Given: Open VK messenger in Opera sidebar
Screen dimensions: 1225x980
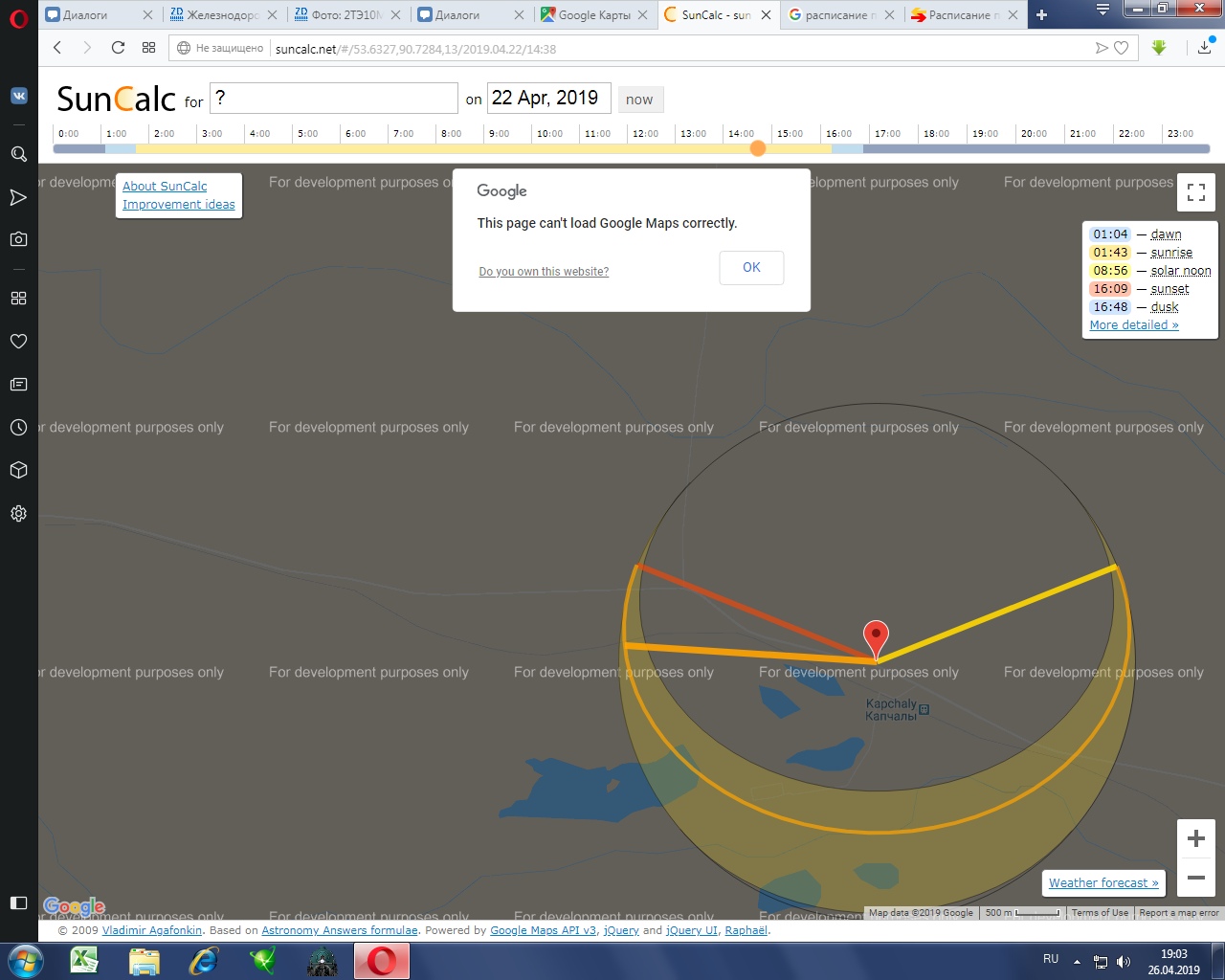Looking at the screenshot, I should pyautogui.click(x=18, y=96).
